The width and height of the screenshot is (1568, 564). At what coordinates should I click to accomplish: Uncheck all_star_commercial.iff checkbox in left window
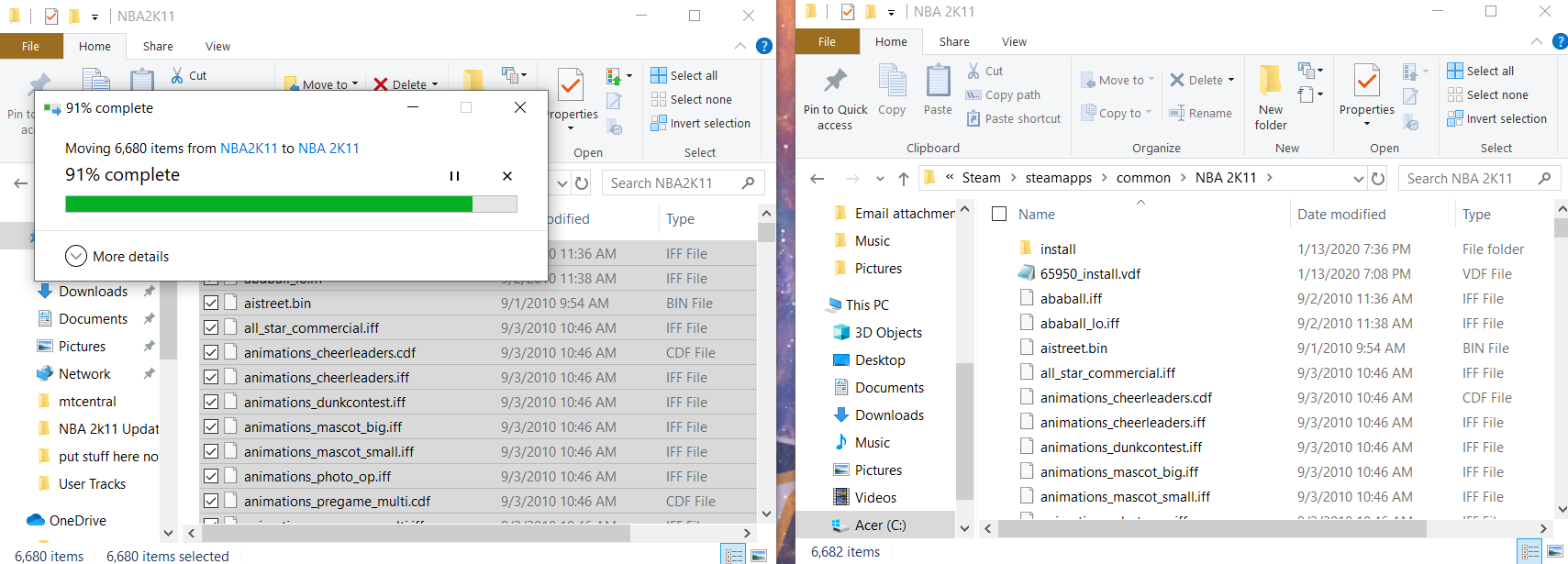tap(211, 327)
